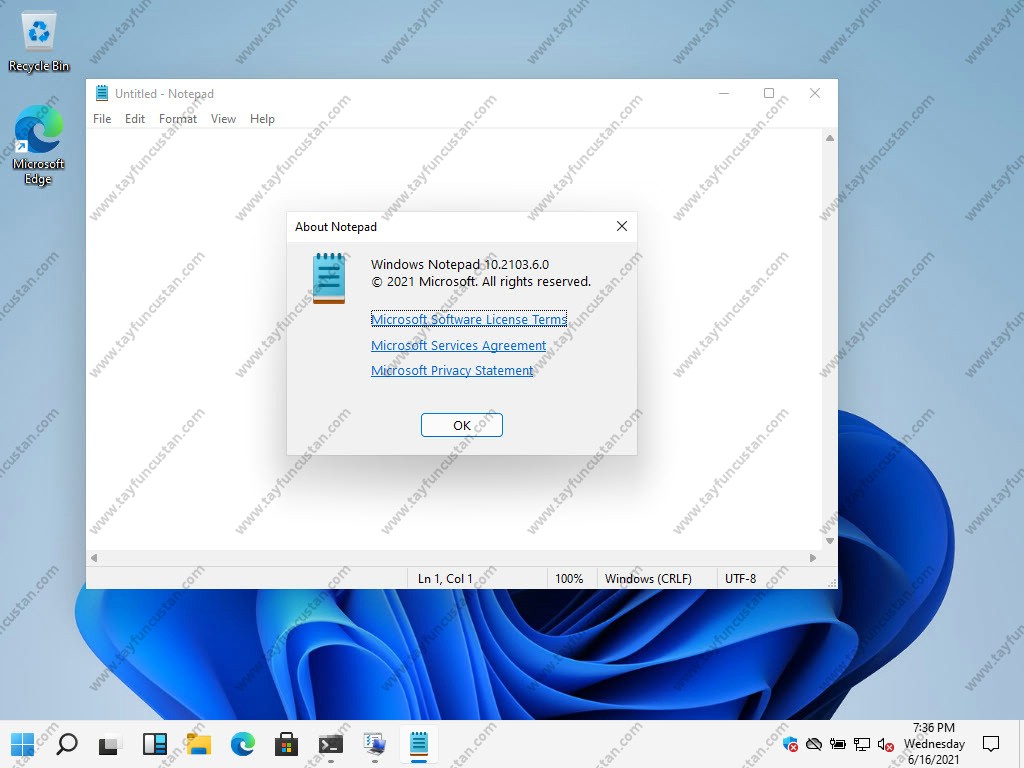Open Microsoft Edge from the taskbar

pos(242,744)
